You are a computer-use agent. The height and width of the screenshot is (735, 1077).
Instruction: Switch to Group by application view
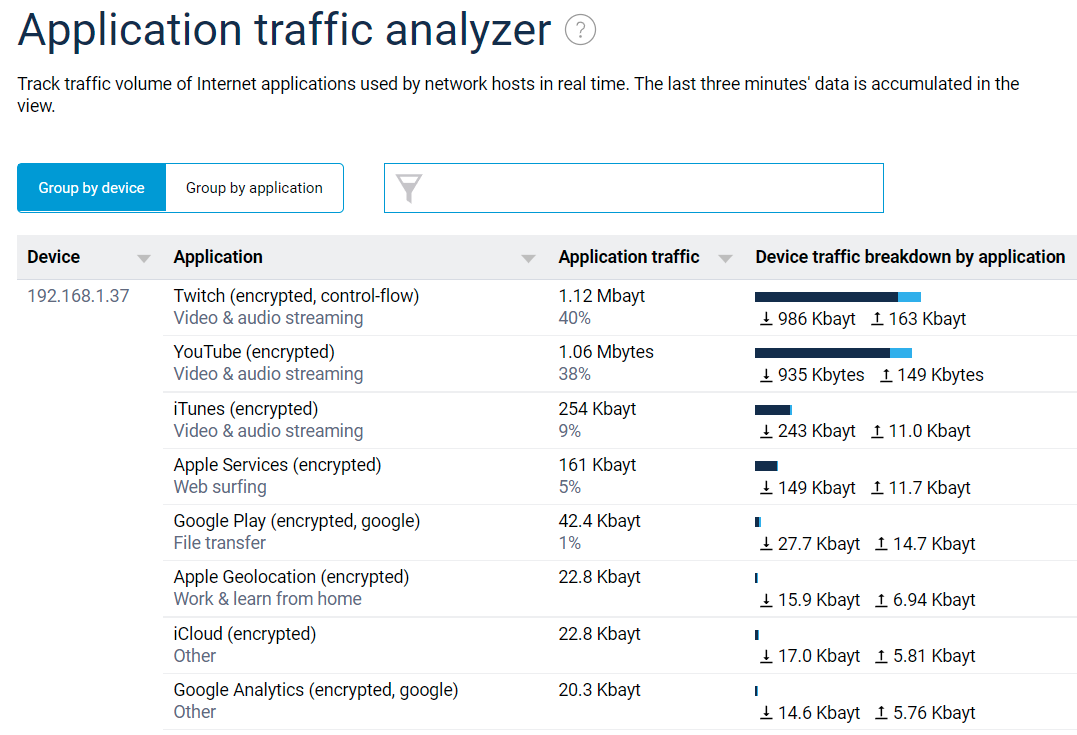point(254,187)
